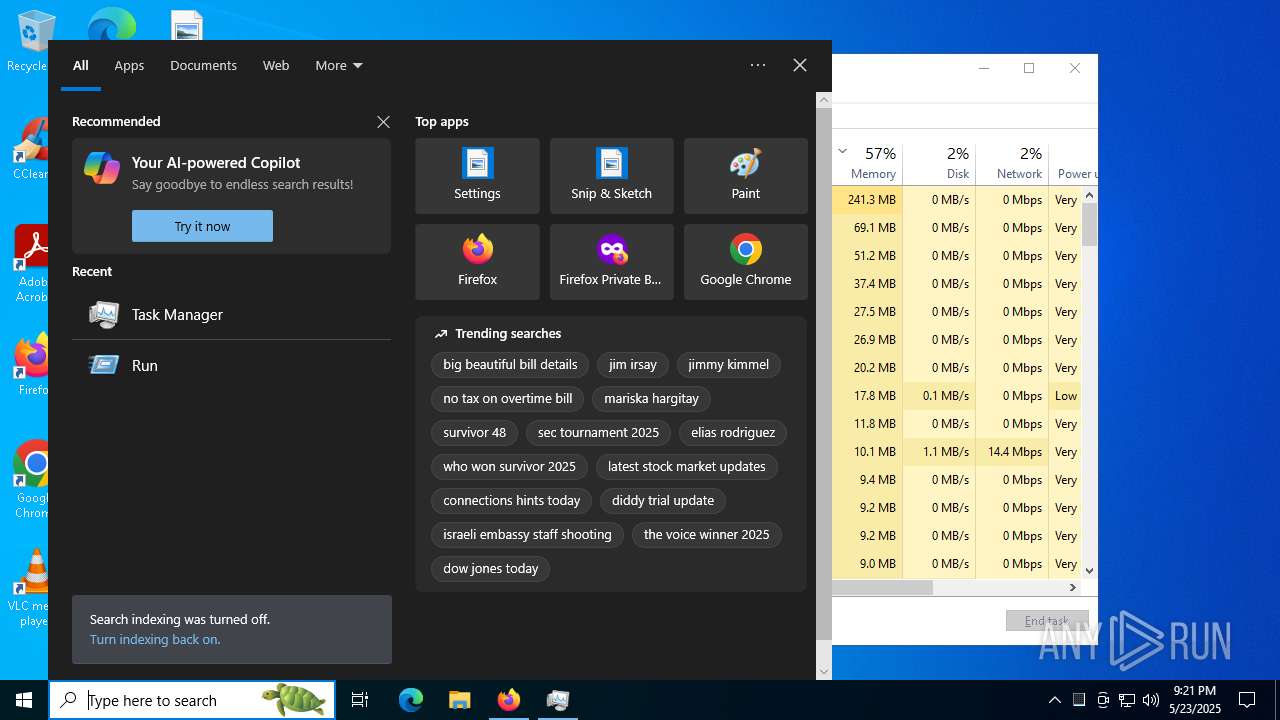Viewport: 1280px width, 720px height.
Task: Search trending 'jimmy kimmel'
Action: tap(728, 365)
